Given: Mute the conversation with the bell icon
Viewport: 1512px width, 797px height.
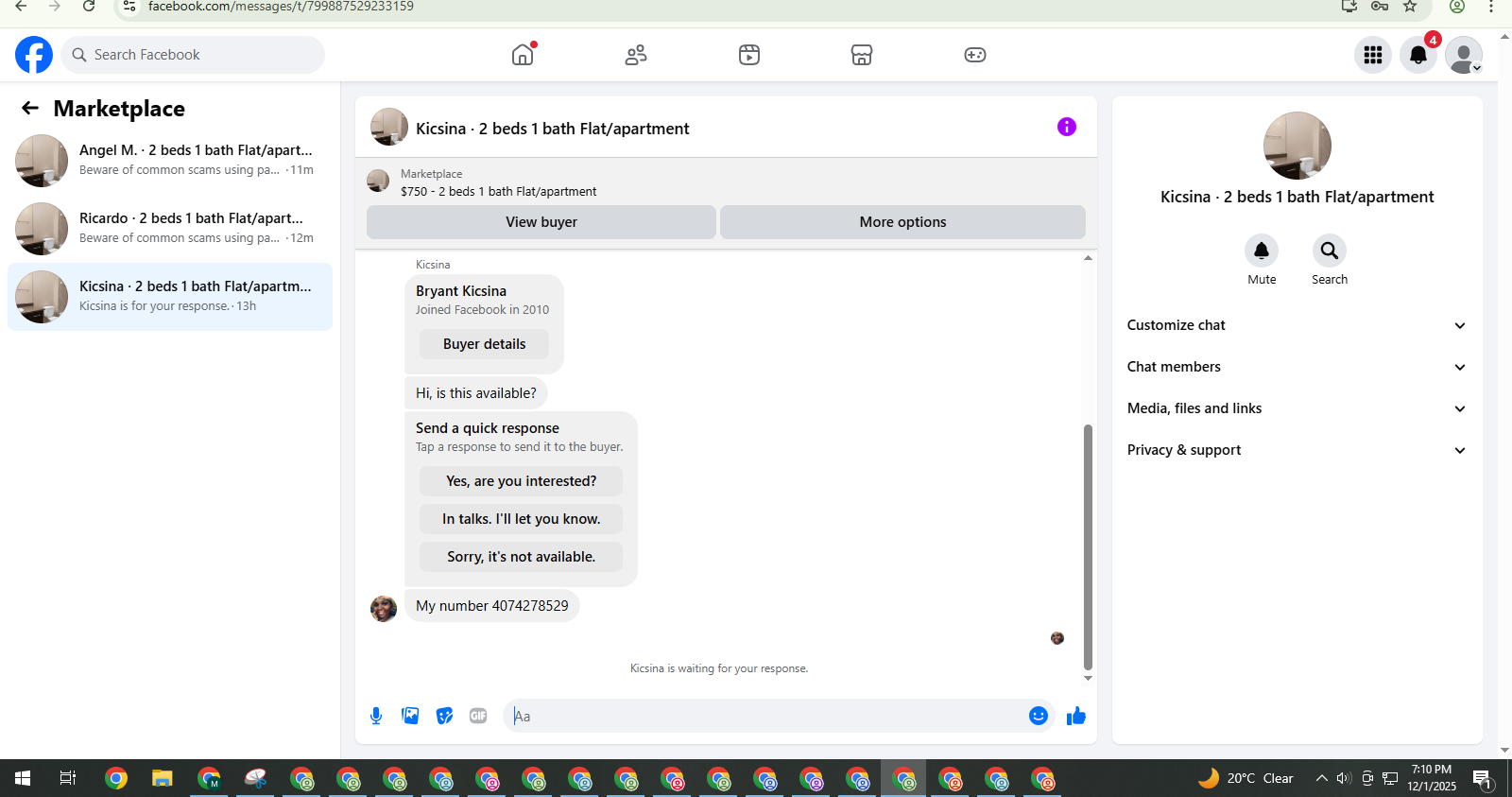Looking at the screenshot, I should [1262, 251].
